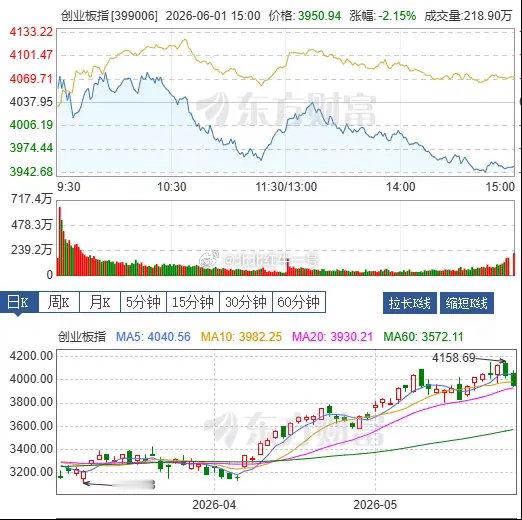Click the 14:00 time axis label
This screenshot has width=522, height=520.
coord(401,187)
